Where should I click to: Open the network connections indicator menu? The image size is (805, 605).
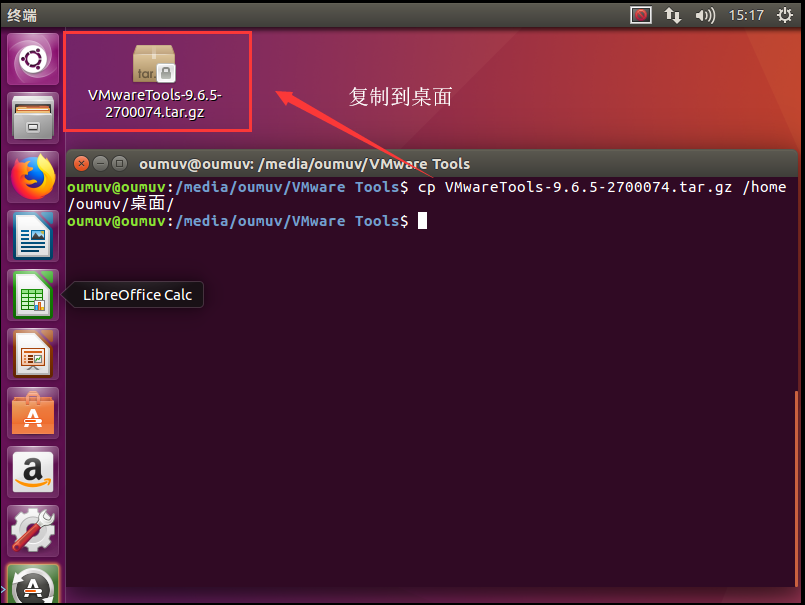[x=673, y=15]
